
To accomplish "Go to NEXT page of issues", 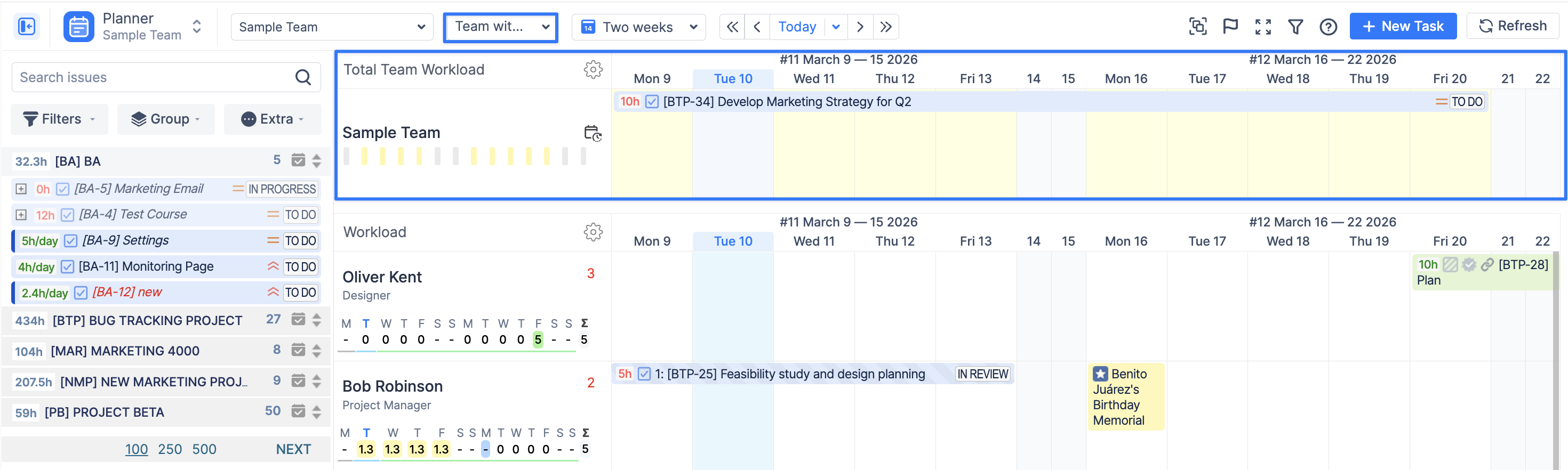I will click(x=293, y=449).
